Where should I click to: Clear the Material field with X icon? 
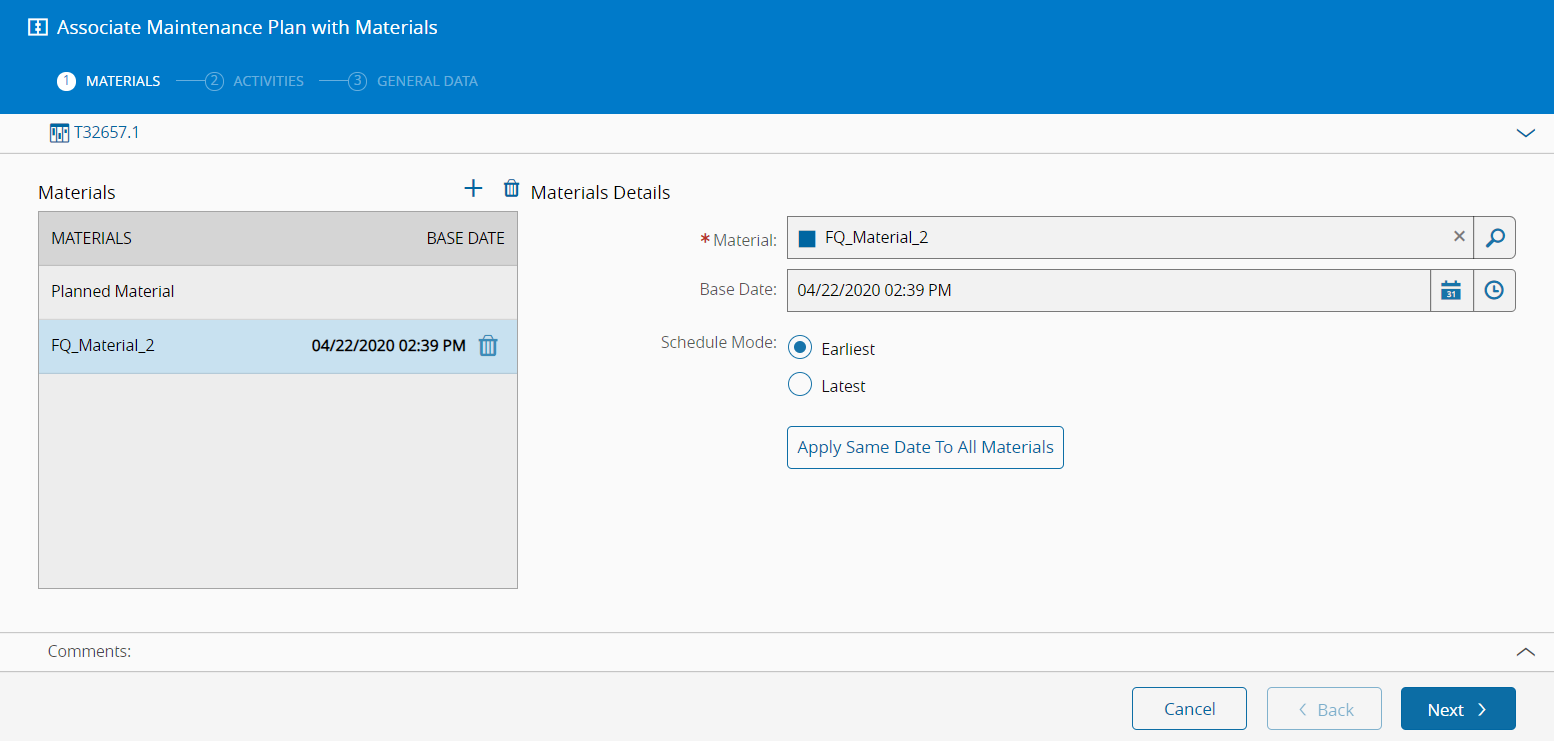pyautogui.click(x=1459, y=237)
